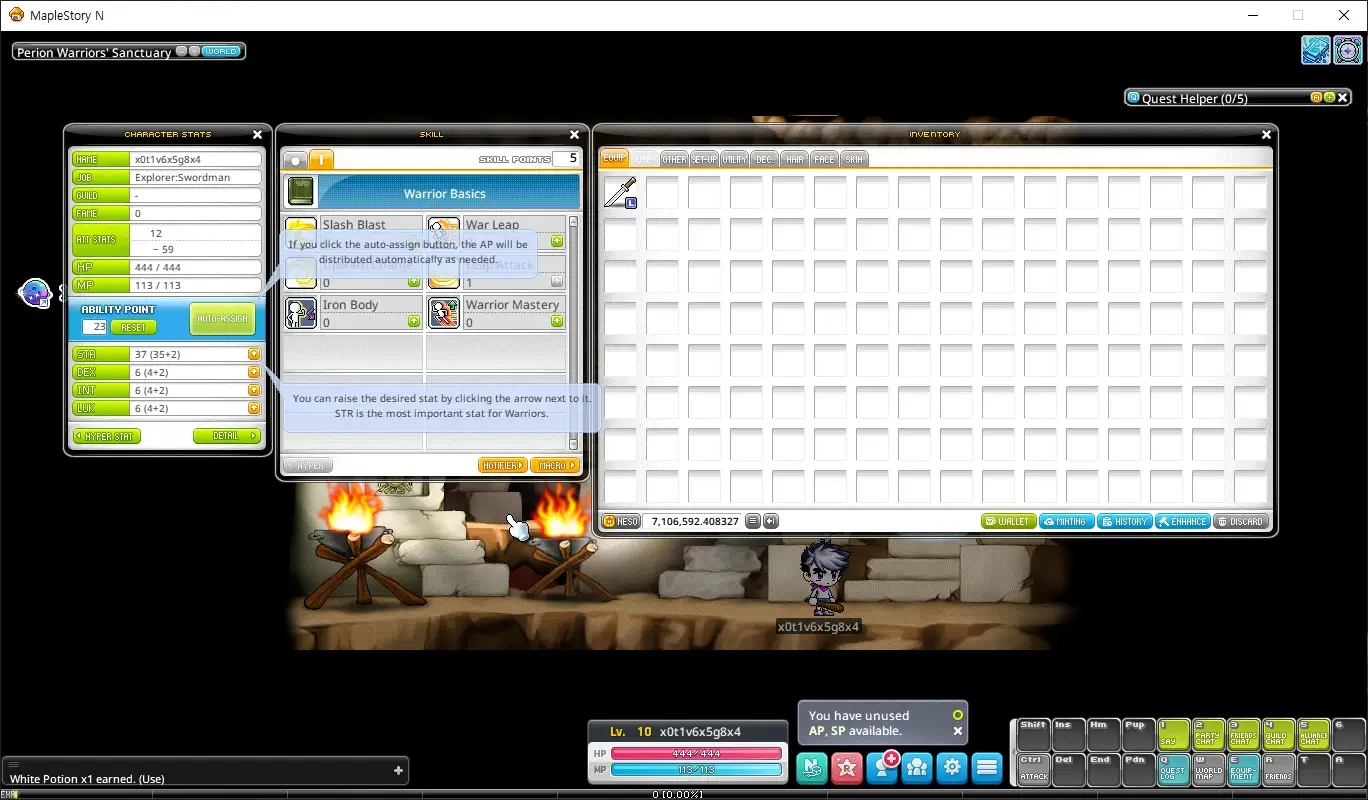Open the settings gear icon
Image resolution: width=1368 pixels, height=800 pixels.
[952, 767]
